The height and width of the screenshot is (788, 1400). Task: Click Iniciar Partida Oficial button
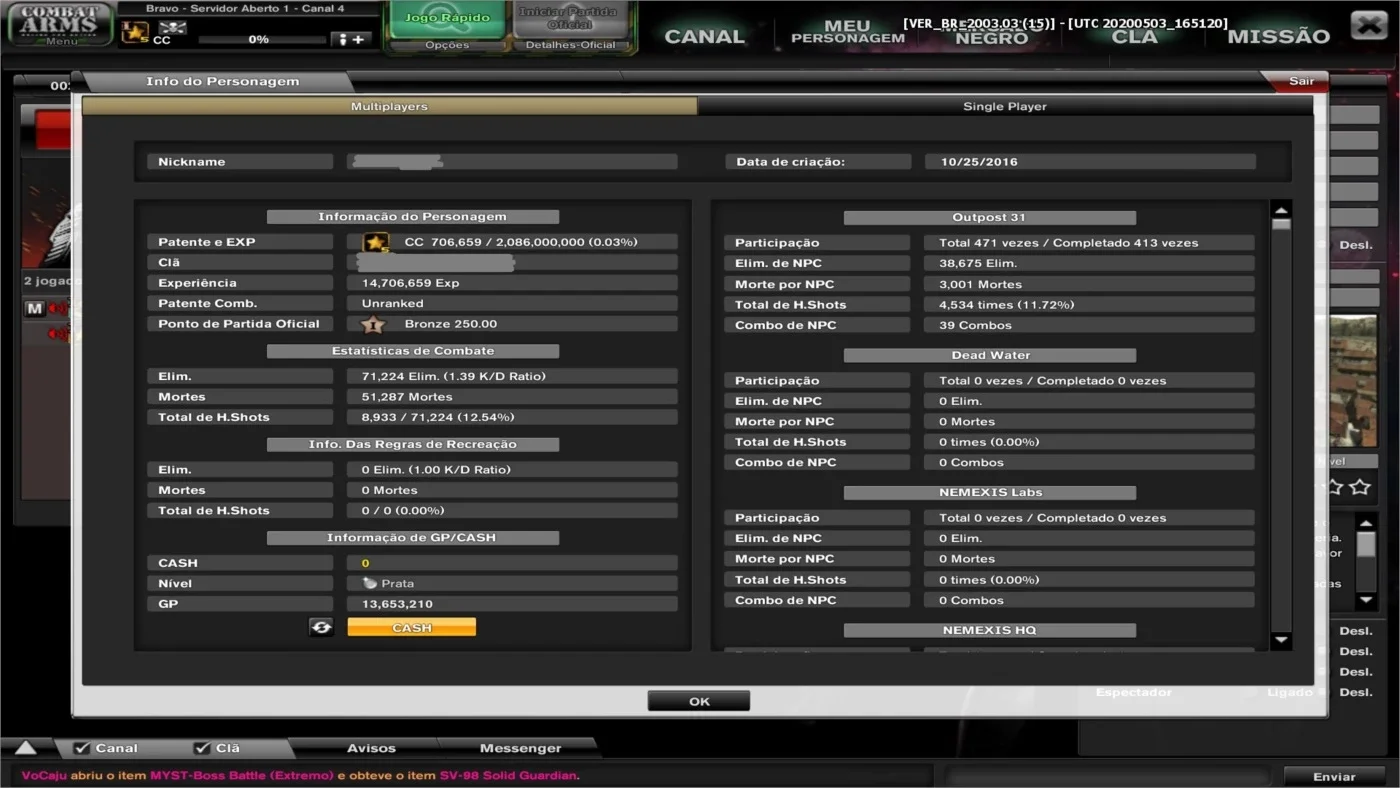[570, 18]
